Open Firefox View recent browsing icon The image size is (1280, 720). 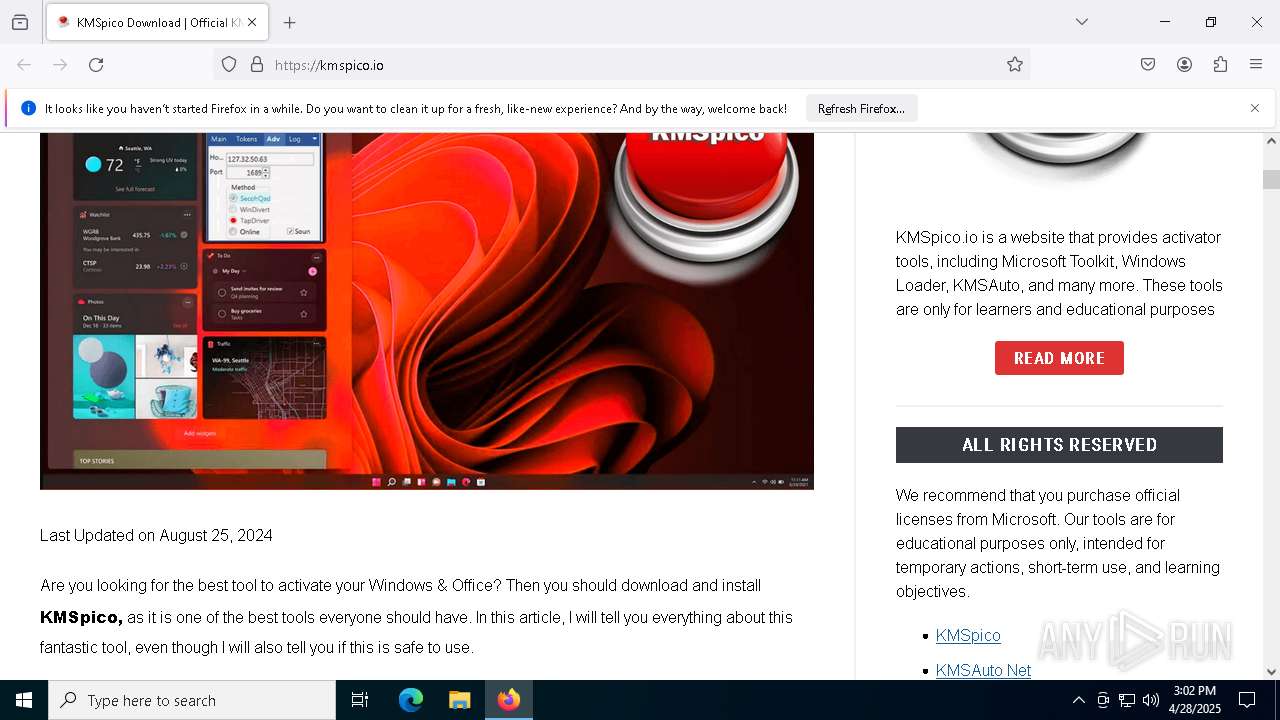(20, 22)
